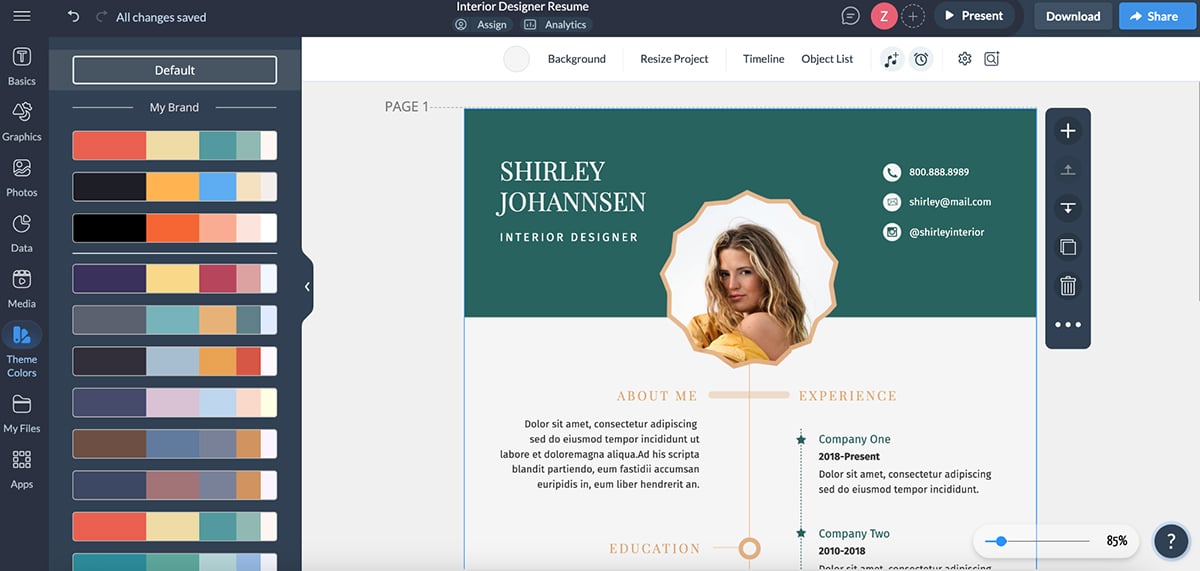
Task: Open the Background option
Action: 577,59
